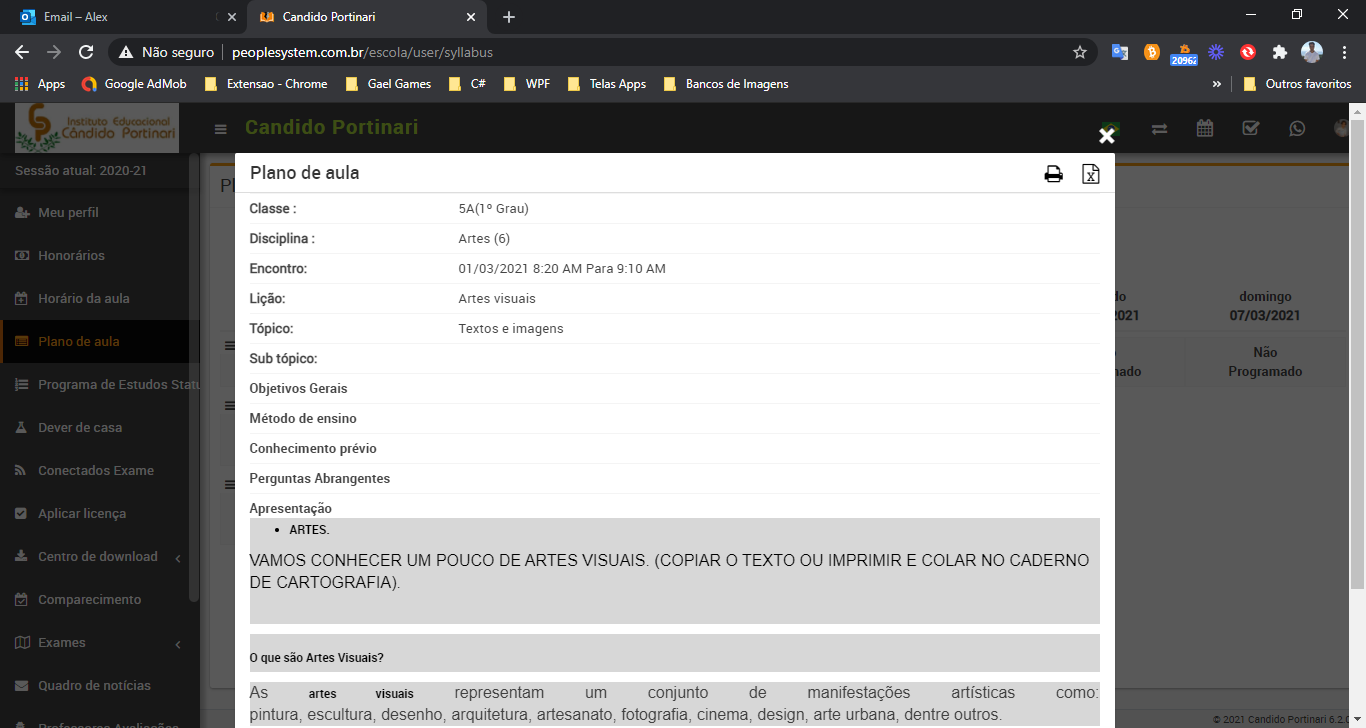Viewport: 1366px width, 728px height.
Task: Click the page vertical scrollbar
Action: (1357, 350)
